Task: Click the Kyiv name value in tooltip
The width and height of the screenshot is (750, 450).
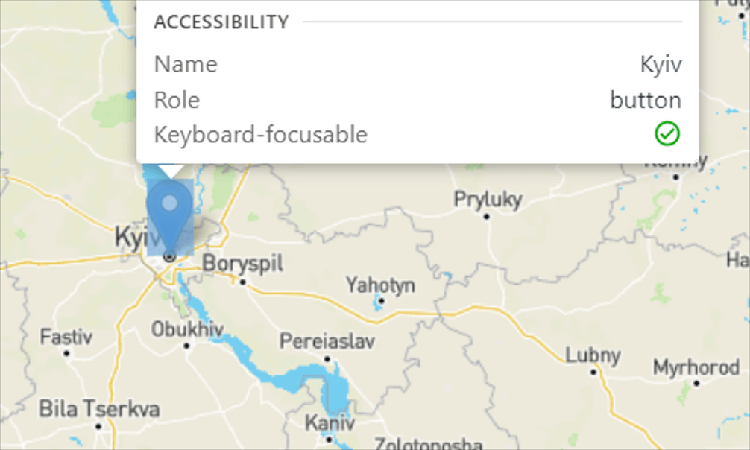Action: coord(661,65)
